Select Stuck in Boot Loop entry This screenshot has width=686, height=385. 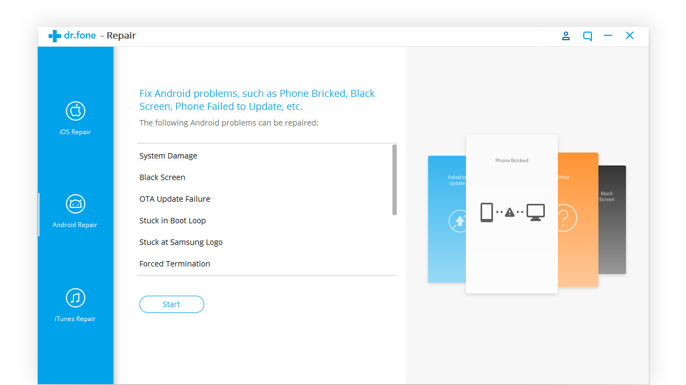(x=172, y=220)
